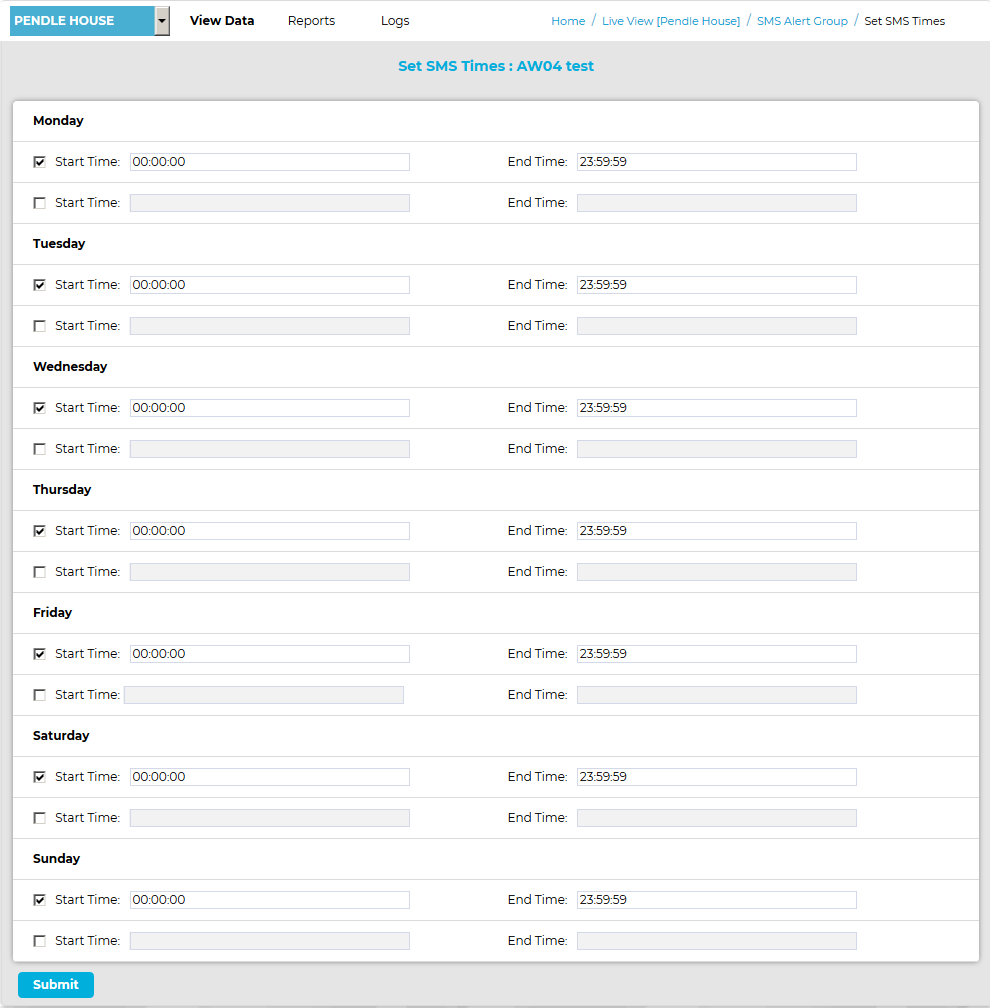Screen dimensions: 990x1008
Task: Open the View Data menu
Action: click(222, 21)
